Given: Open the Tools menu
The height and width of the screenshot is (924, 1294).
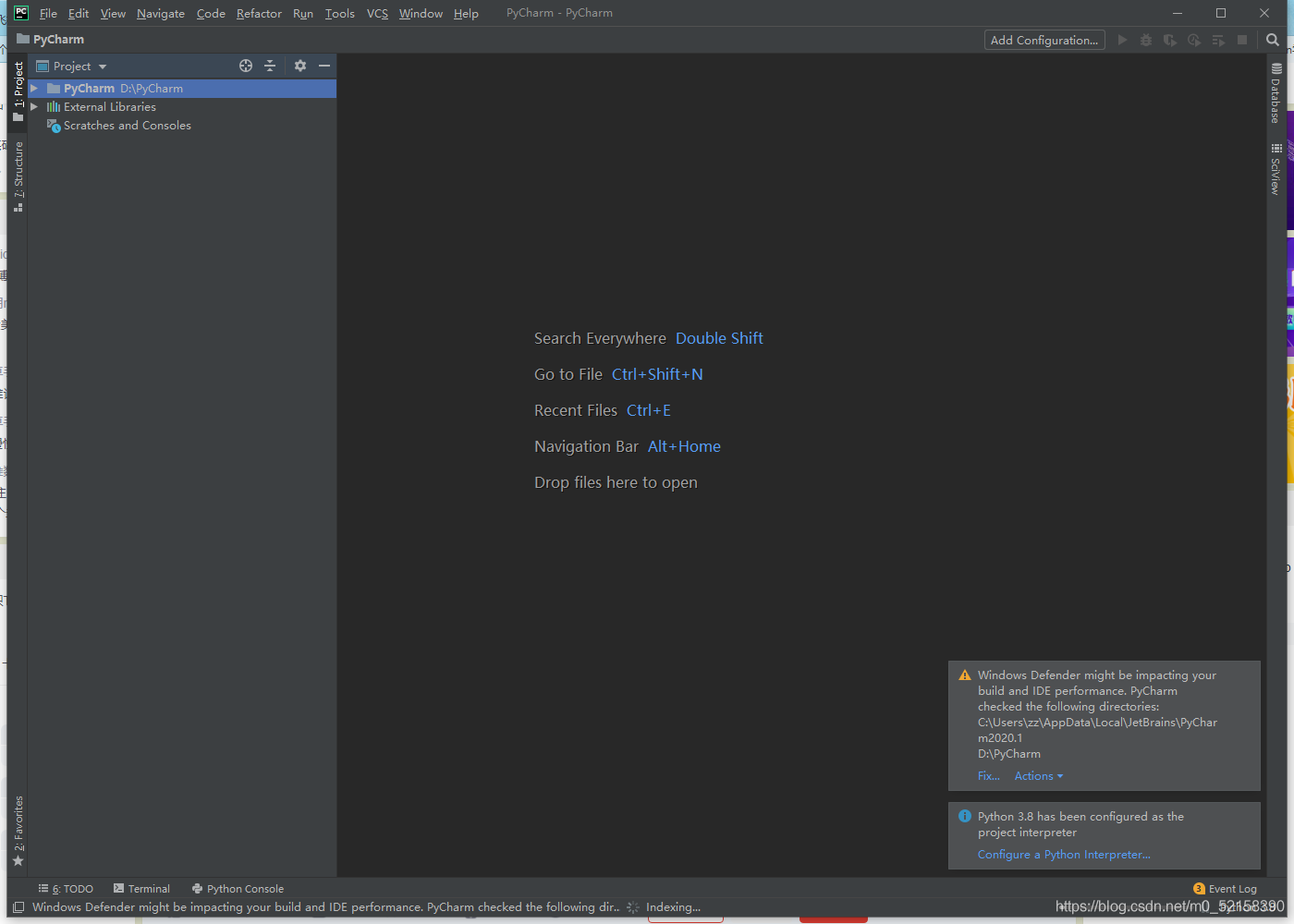Looking at the screenshot, I should point(340,14).
